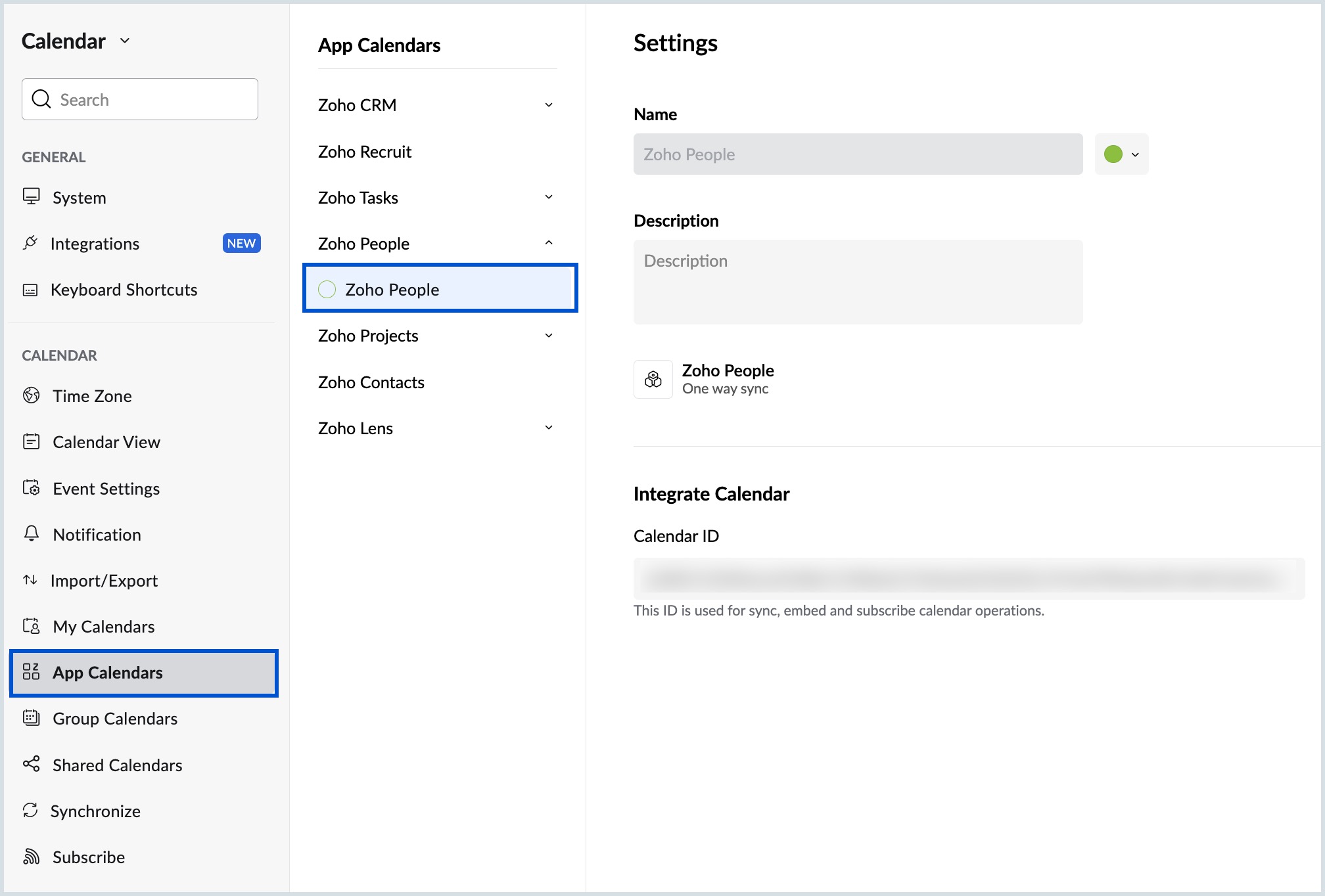
Task: Select Zoho Contacts app calendar
Action: (x=371, y=382)
